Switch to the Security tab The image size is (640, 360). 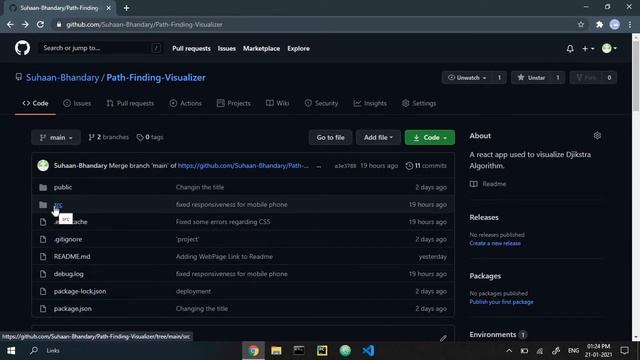pos(321,103)
